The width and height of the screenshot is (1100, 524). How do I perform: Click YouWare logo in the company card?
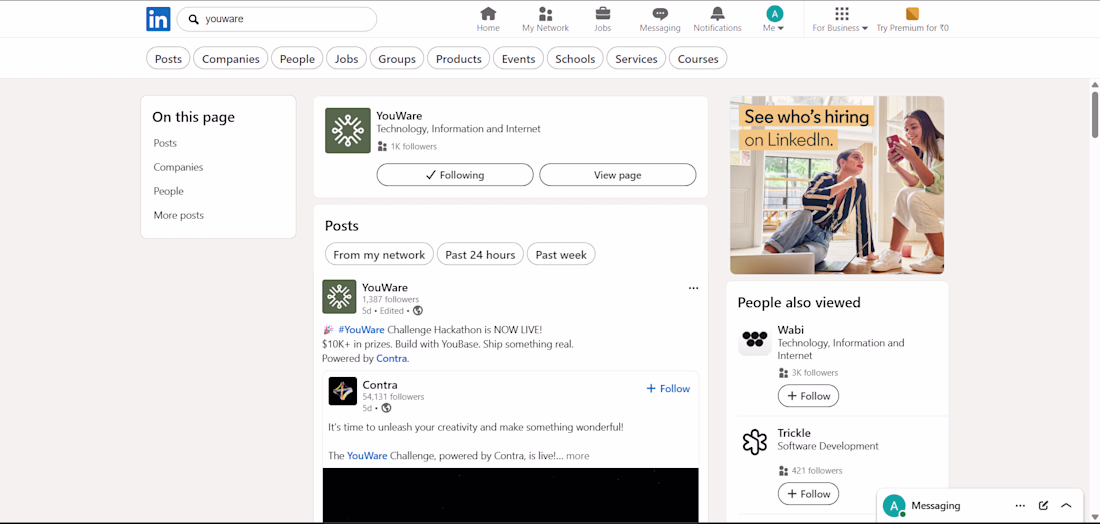pyautogui.click(x=348, y=130)
